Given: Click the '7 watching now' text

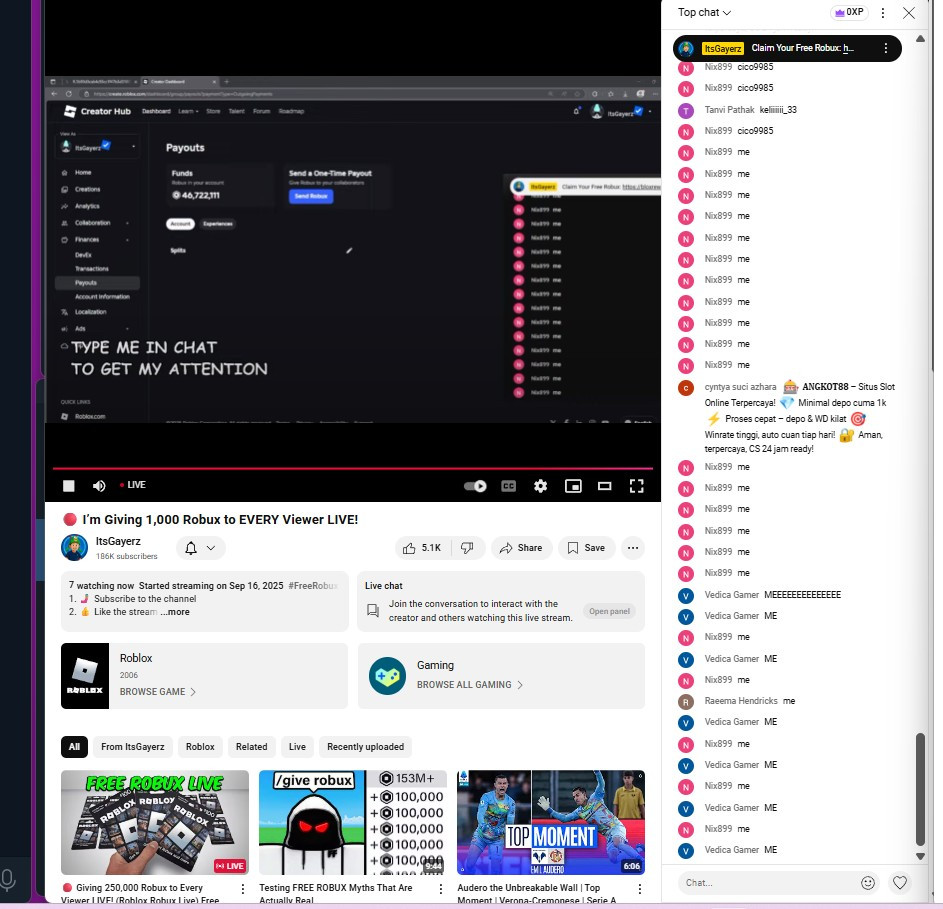Looking at the screenshot, I should [101, 585].
